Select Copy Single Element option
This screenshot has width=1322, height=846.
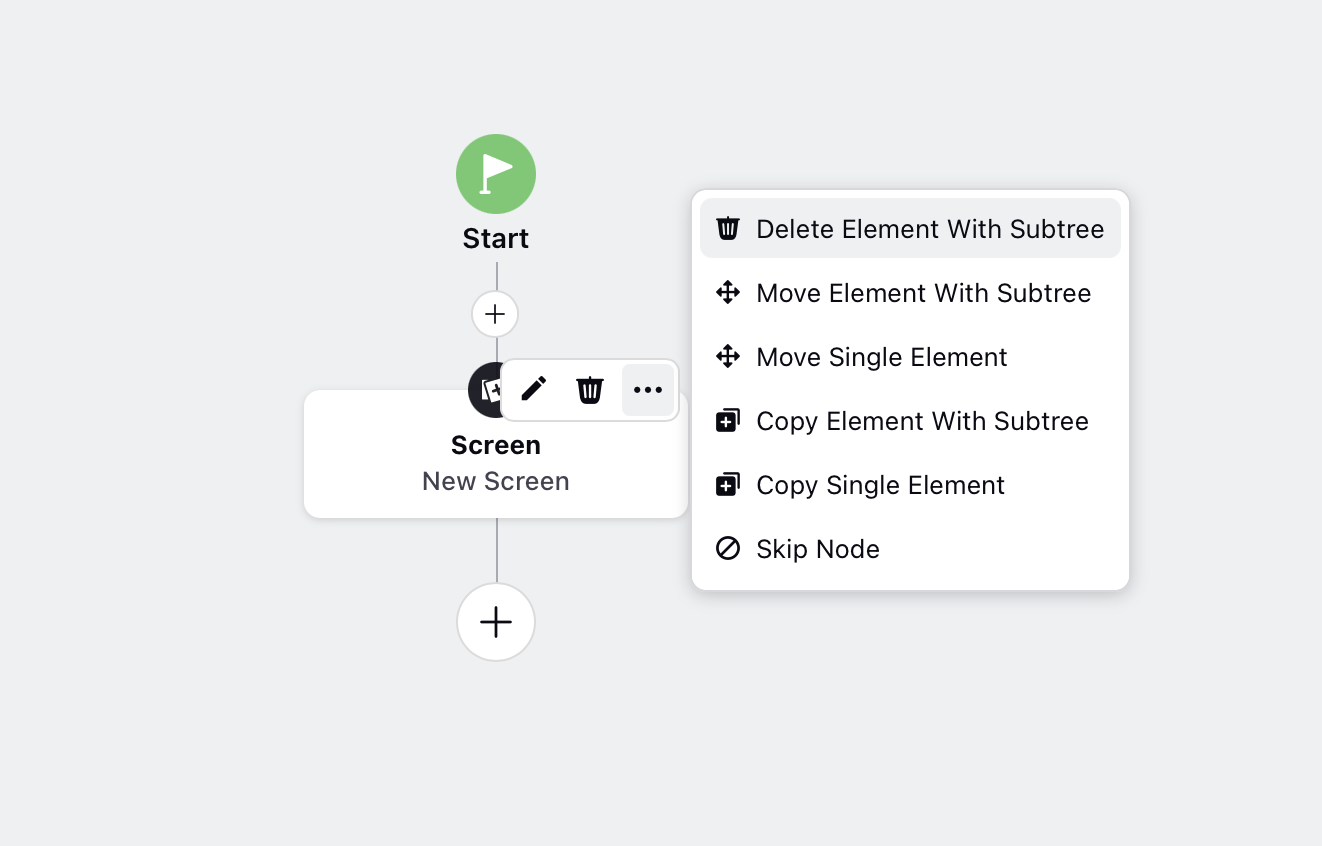click(910, 485)
